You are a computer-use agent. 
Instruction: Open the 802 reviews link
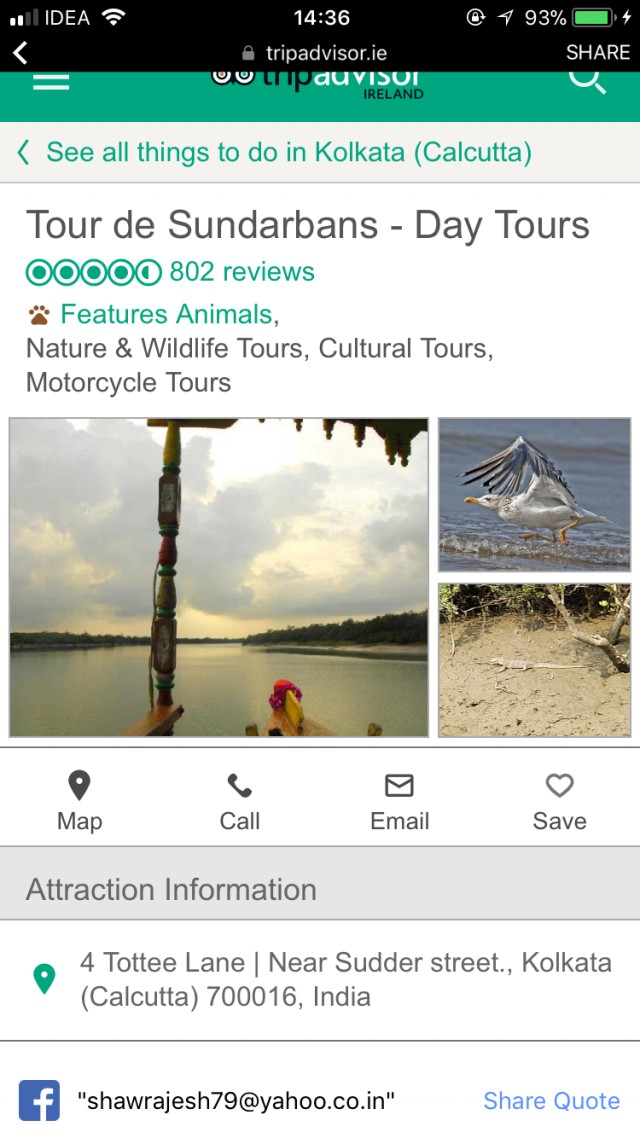click(242, 272)
